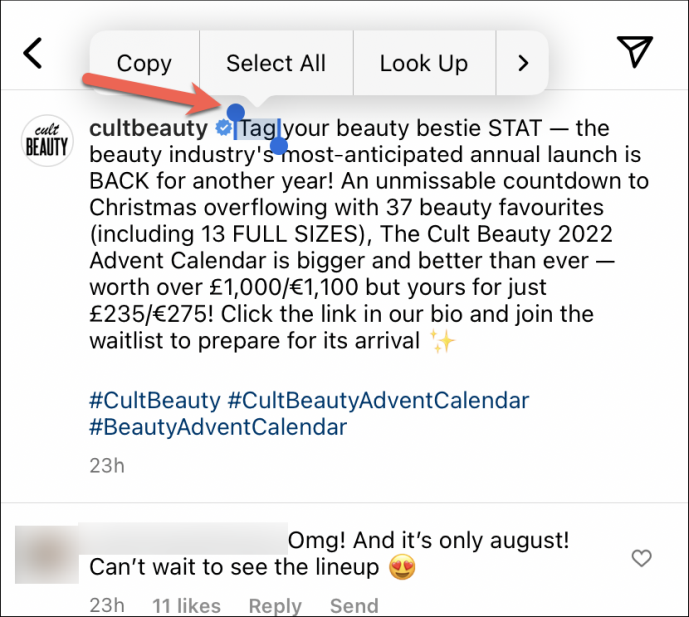Open the direct message paper plane icon
689x617 pixels.
point(634,52)
